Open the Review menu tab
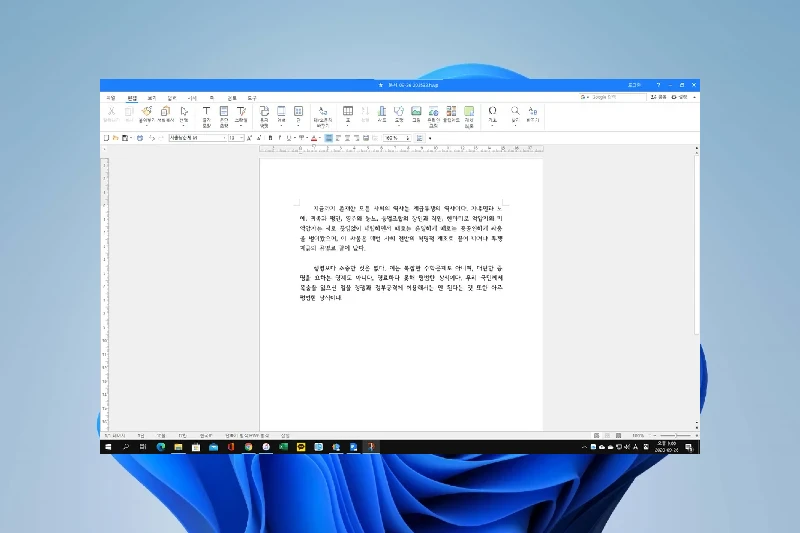This screenshot has height=533, width=800. point(232,98)
